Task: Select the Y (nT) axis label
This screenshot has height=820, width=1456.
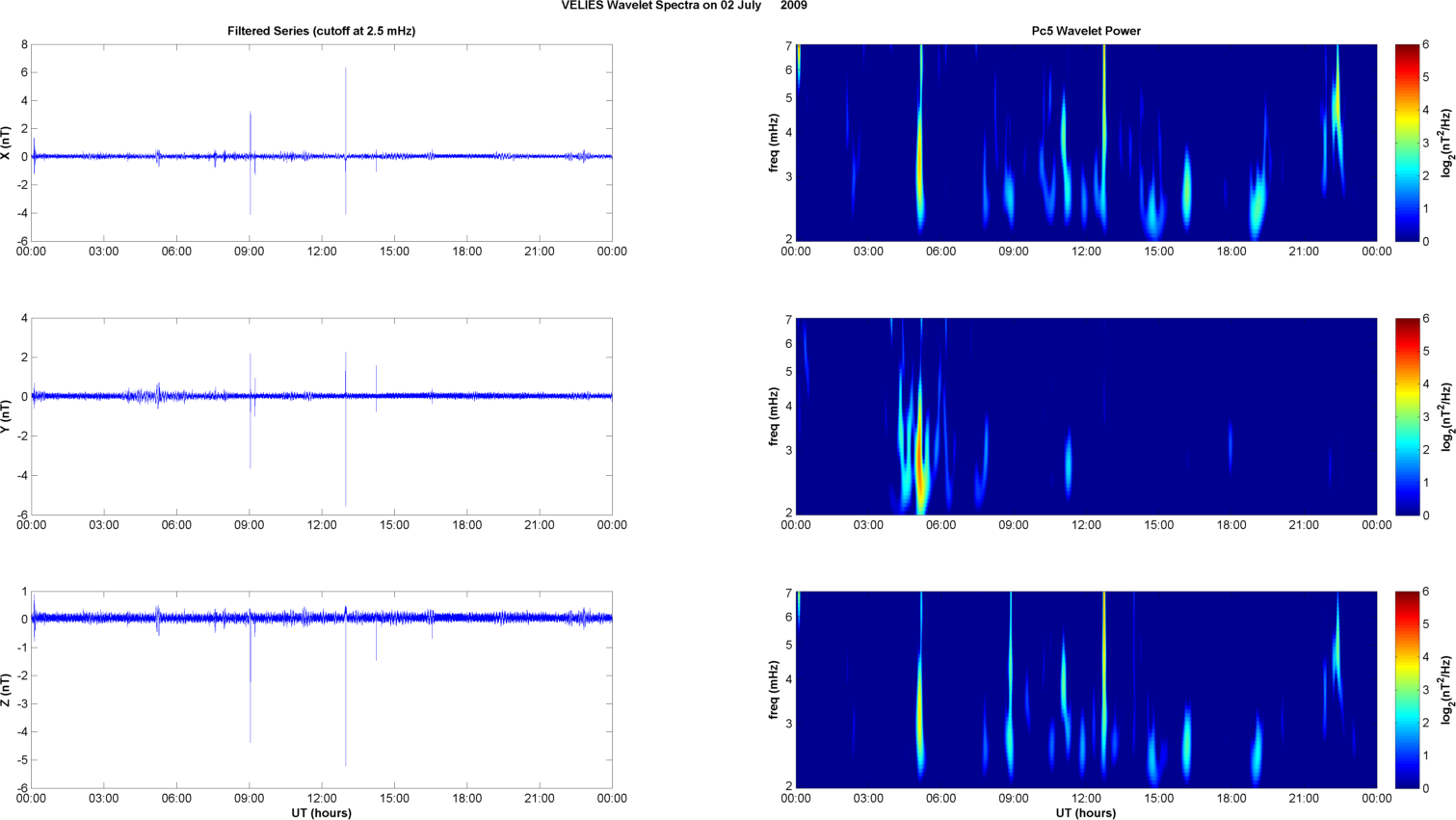Action: tap(7, 416)
